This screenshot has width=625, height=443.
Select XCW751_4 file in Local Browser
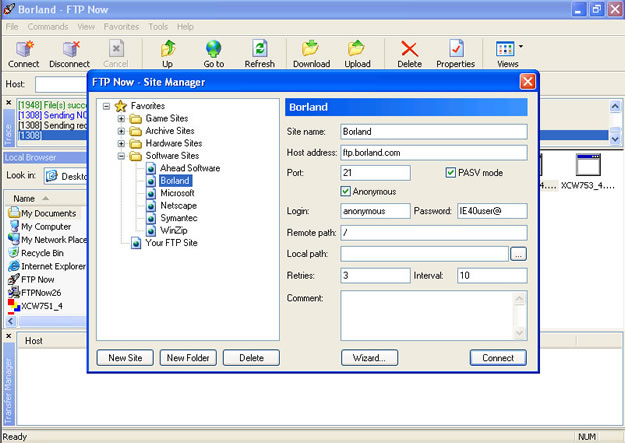[41, 306]
